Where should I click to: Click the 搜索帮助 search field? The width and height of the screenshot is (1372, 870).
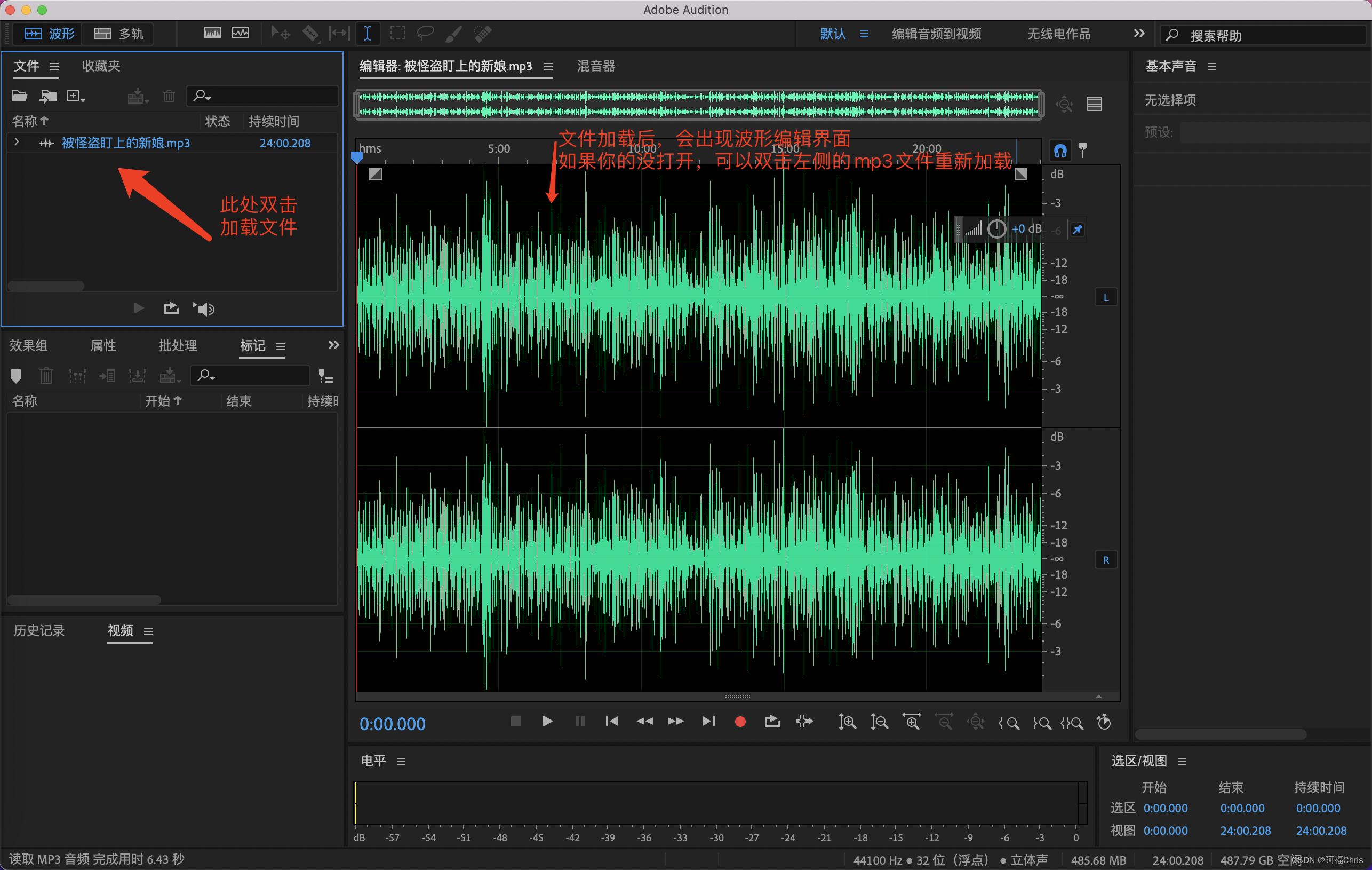pos(1262,35)
